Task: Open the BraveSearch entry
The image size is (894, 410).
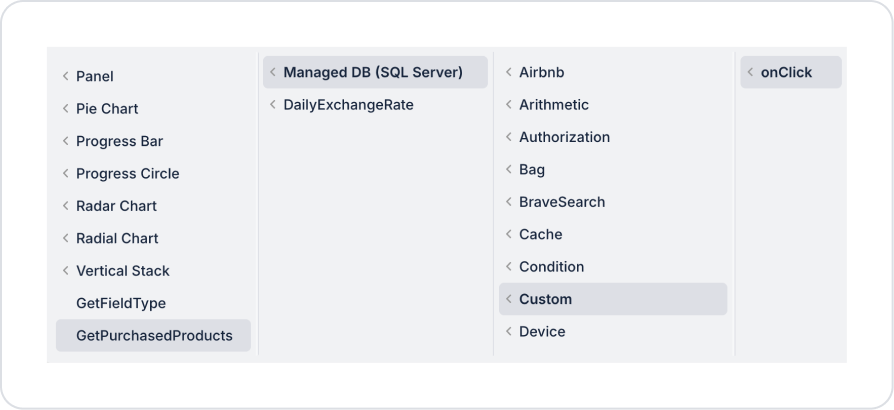Action: pos(561,202)
